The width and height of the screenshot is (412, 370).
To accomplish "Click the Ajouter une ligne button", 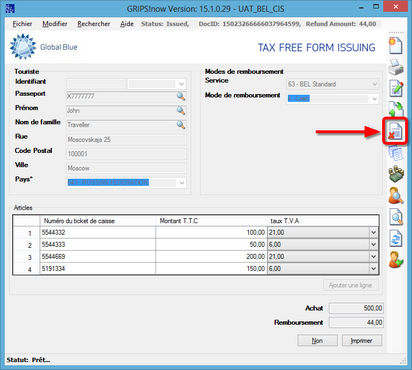I will [x=351, y=285].
